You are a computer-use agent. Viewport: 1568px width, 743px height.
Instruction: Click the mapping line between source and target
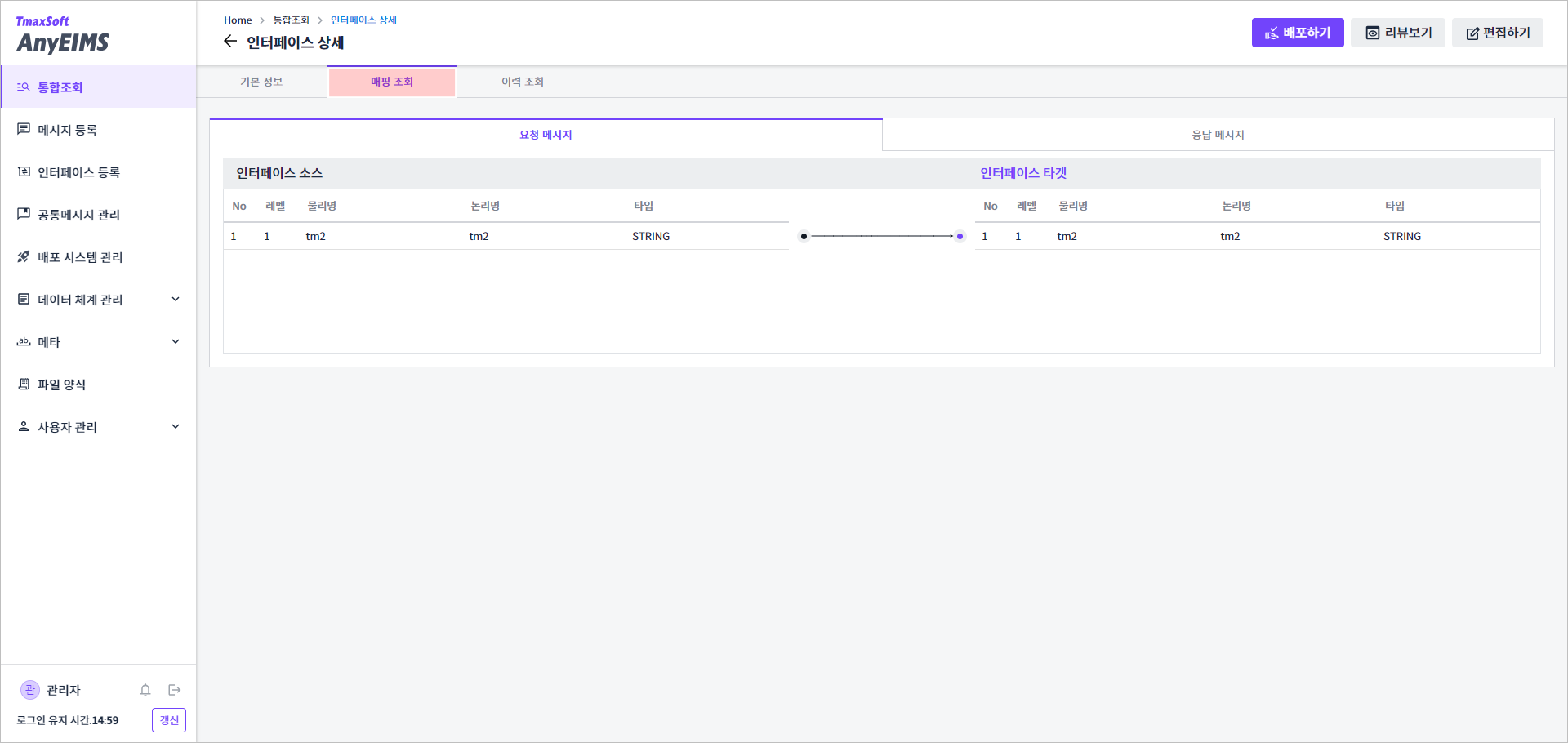(882, 236)
